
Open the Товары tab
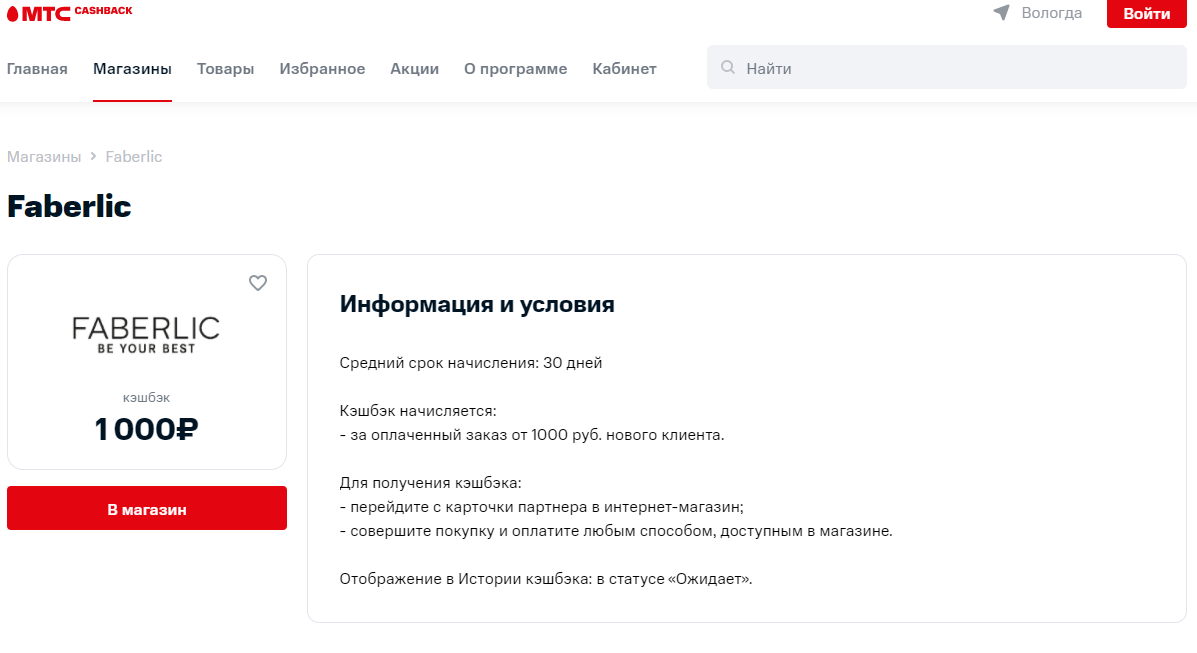coord(225,69)
